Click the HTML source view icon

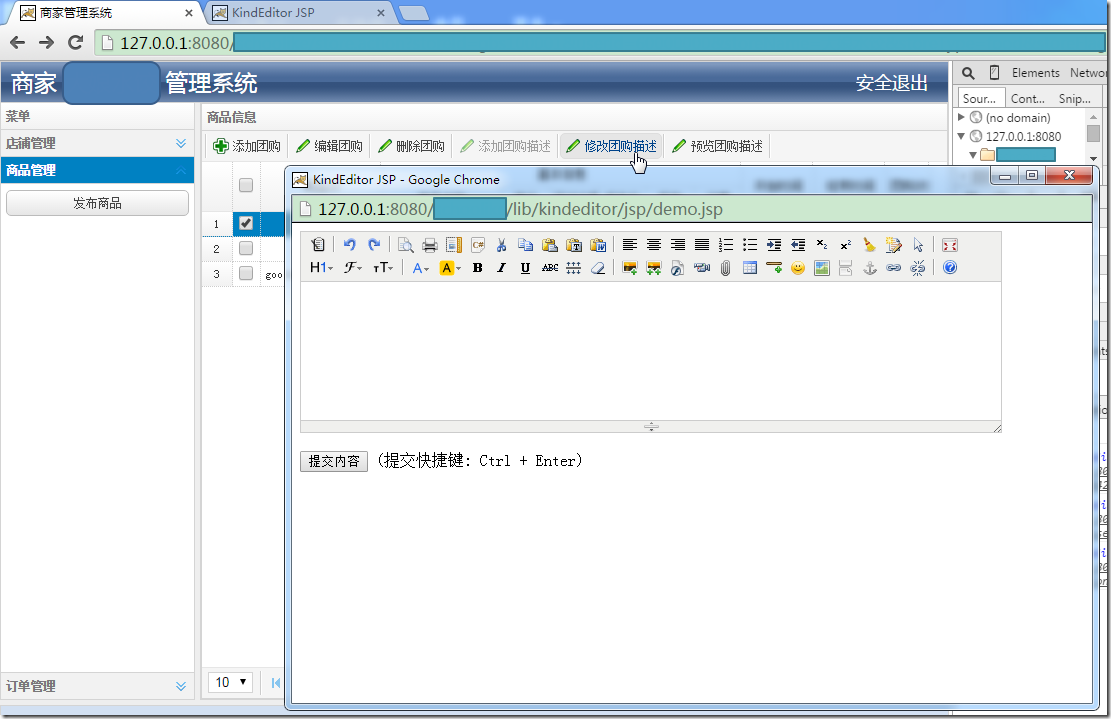(317, 245)
